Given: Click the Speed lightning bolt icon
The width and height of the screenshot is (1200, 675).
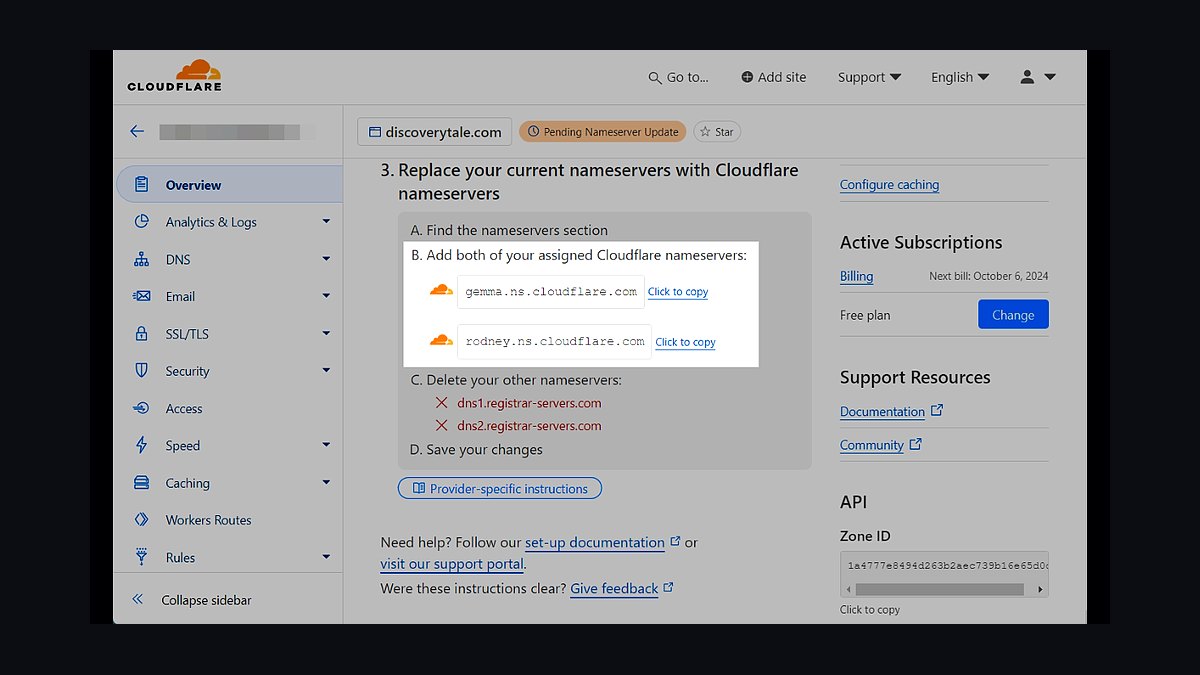Looking at the screenshot, I should pyautogui.click(x=142, y=445).
